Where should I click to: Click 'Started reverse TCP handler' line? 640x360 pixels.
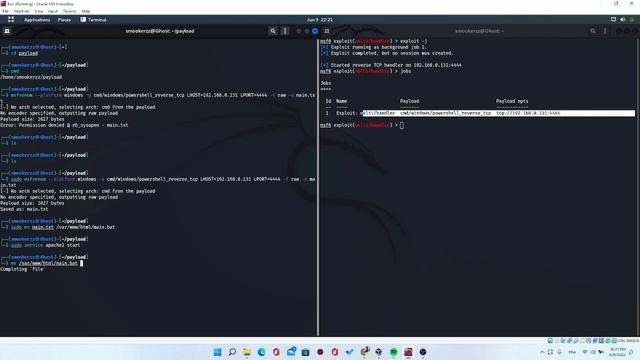391,65
